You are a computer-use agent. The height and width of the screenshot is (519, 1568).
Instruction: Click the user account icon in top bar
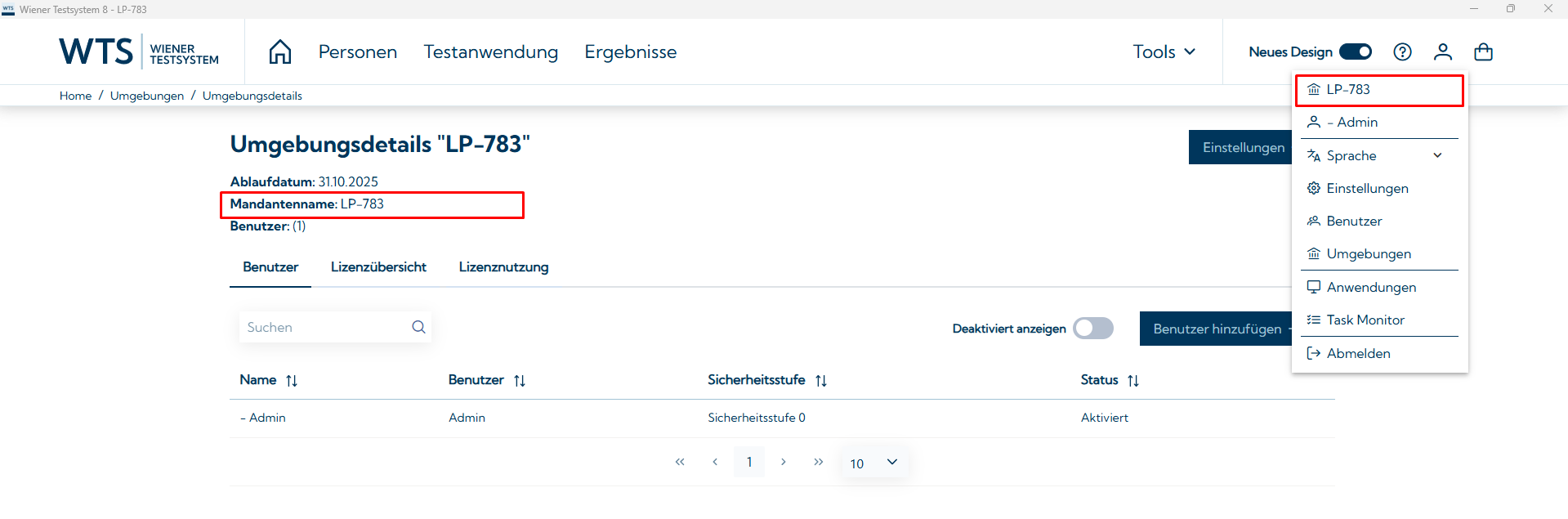coord(1443,51)
